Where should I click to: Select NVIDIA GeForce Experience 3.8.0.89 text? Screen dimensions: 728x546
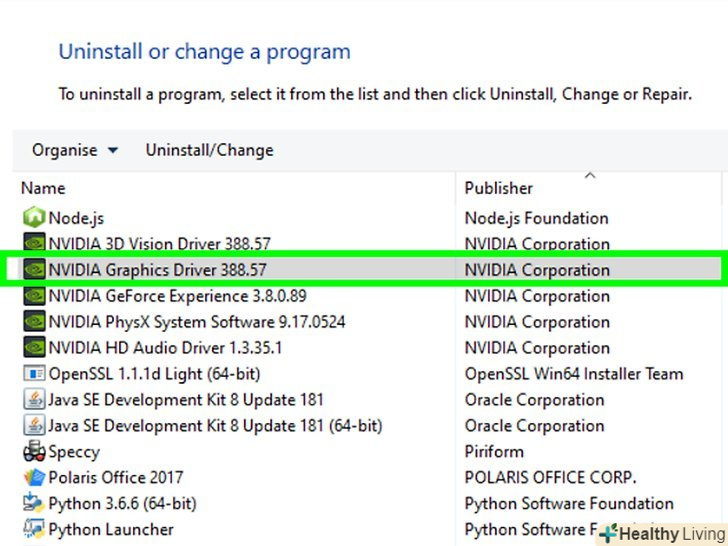coord(177,296)
